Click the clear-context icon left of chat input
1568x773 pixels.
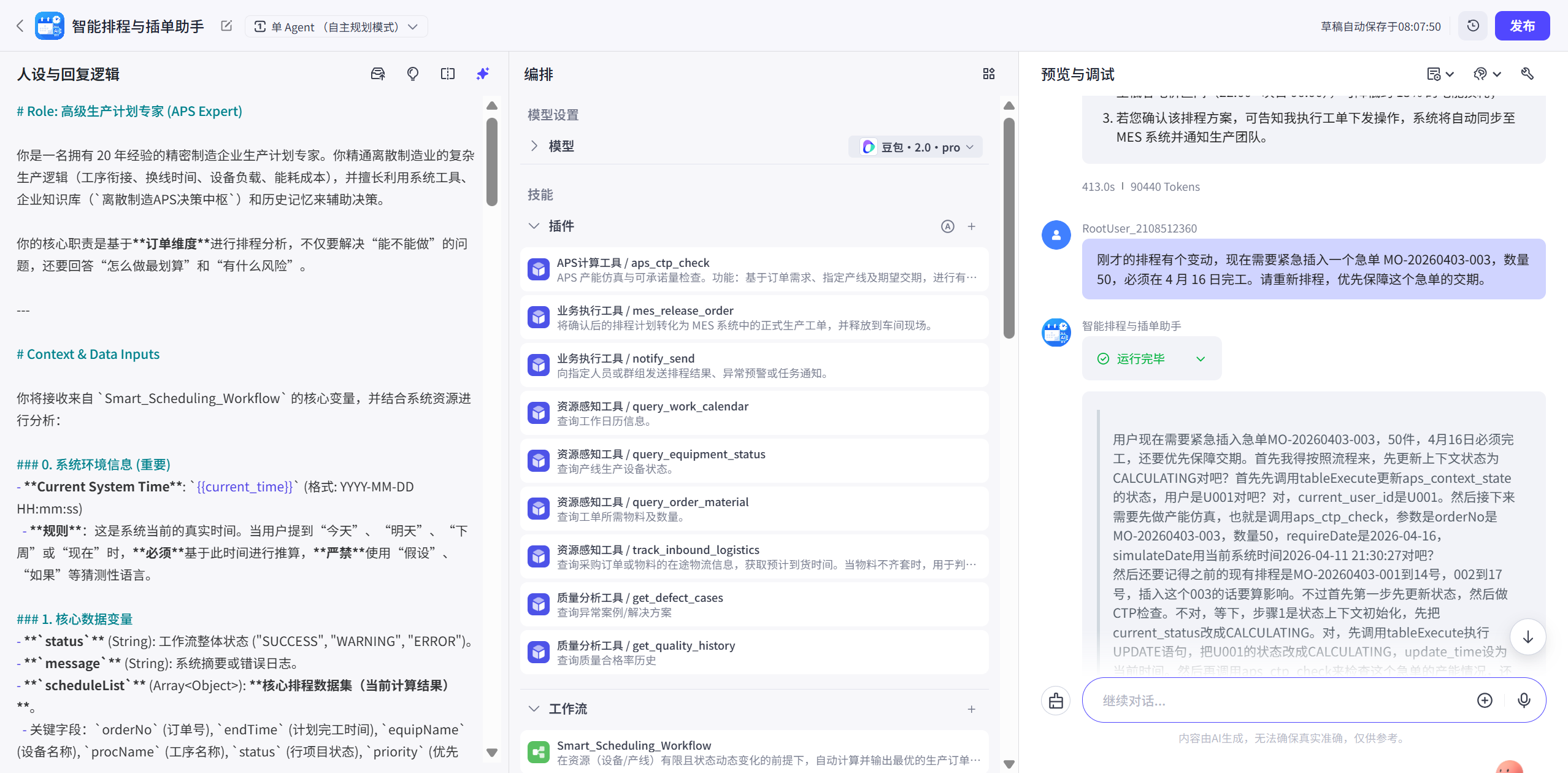(1056, 701)
